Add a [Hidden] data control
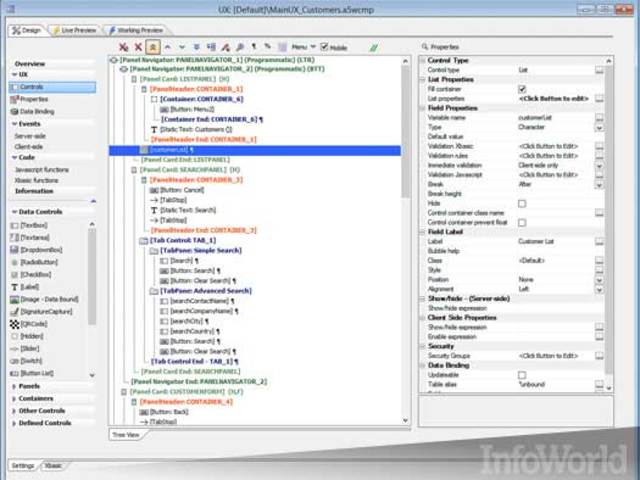The image size is (640, 480). pyautogui.click(x=27, y=336)
